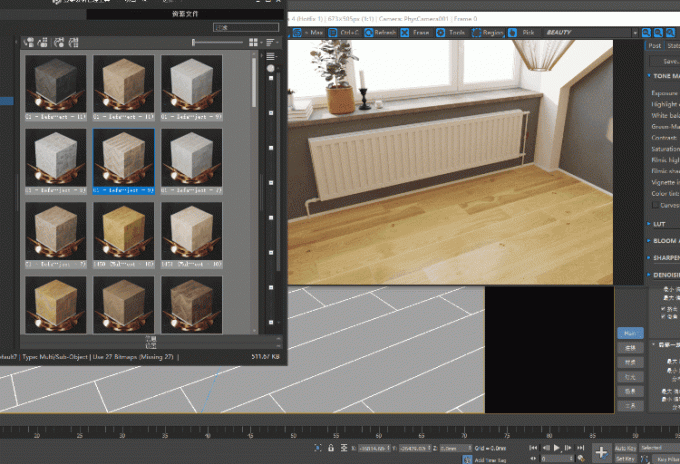Toggle the Set Key mode button
This screenshot has width=680, height=464.
pos(625,458)
